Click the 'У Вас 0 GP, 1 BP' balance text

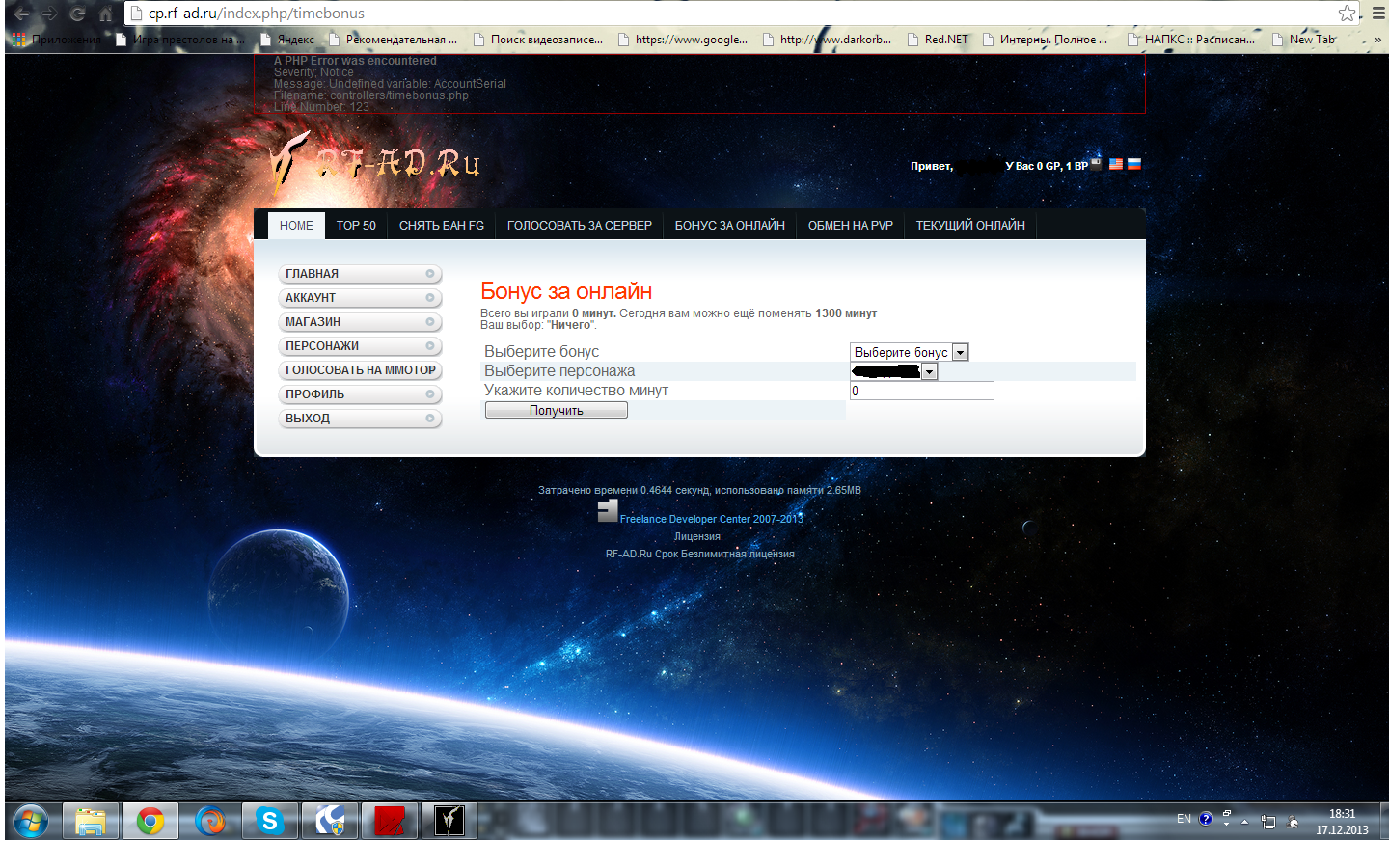(x=1047, y=166)
